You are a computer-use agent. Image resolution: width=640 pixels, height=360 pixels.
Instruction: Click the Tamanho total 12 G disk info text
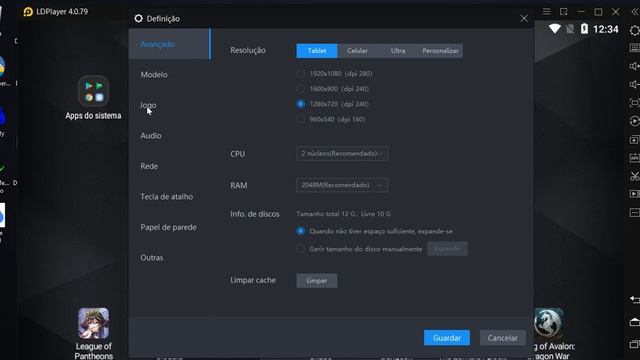343,214
